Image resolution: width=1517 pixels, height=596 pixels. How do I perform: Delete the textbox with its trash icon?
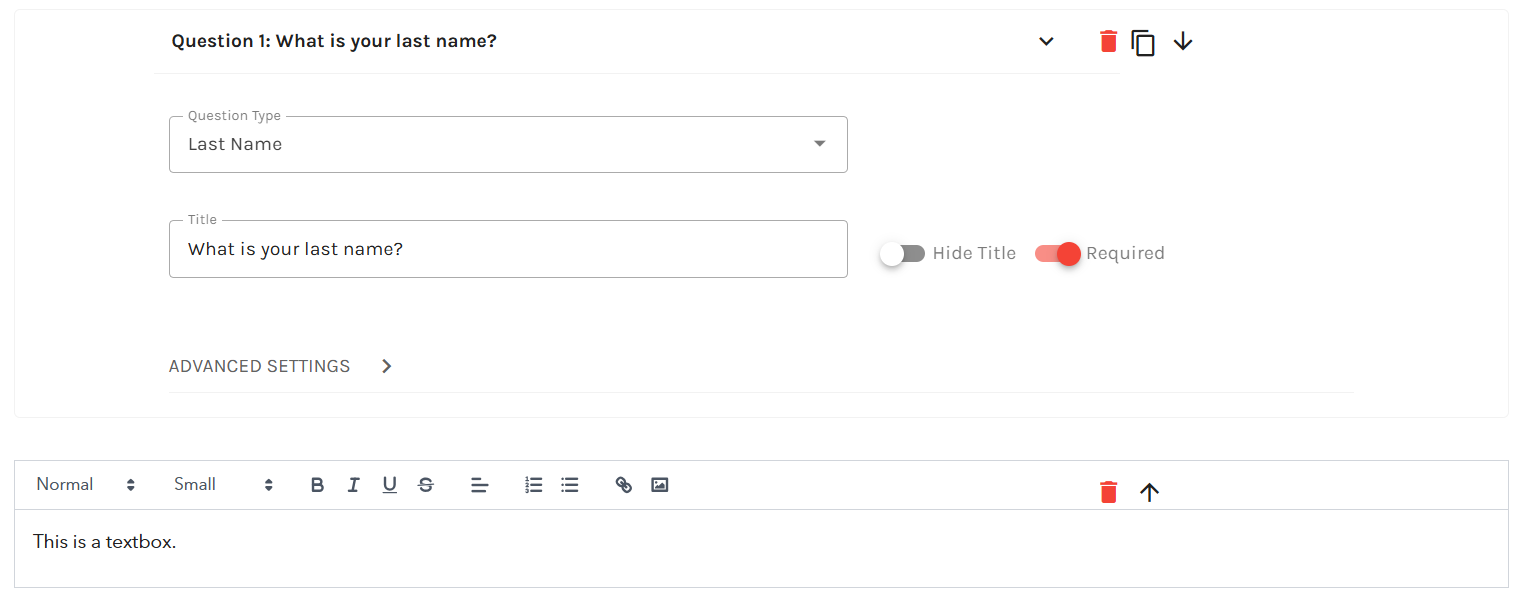click(x=1108, y=492)
